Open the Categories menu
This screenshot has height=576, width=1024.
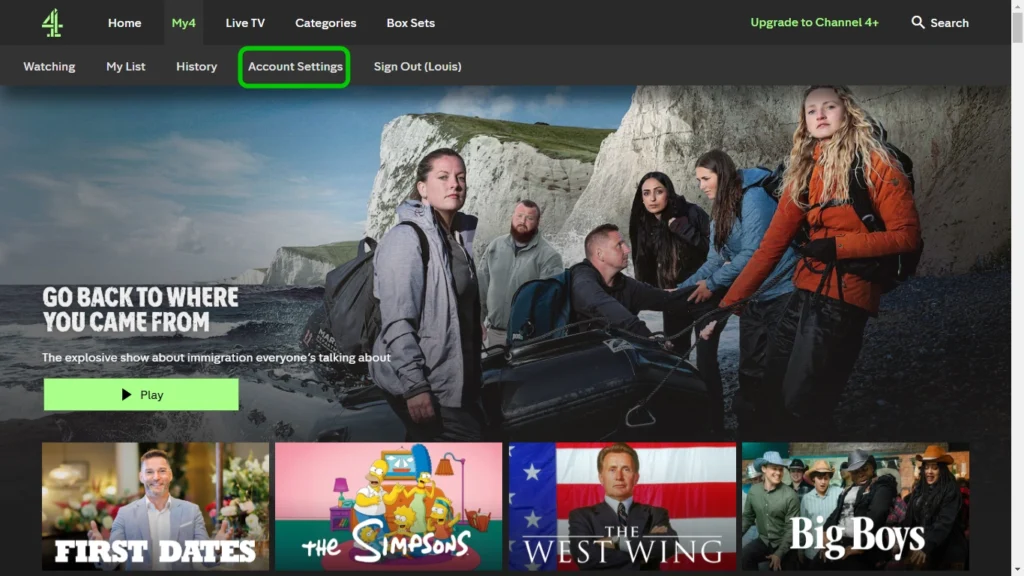325,23
